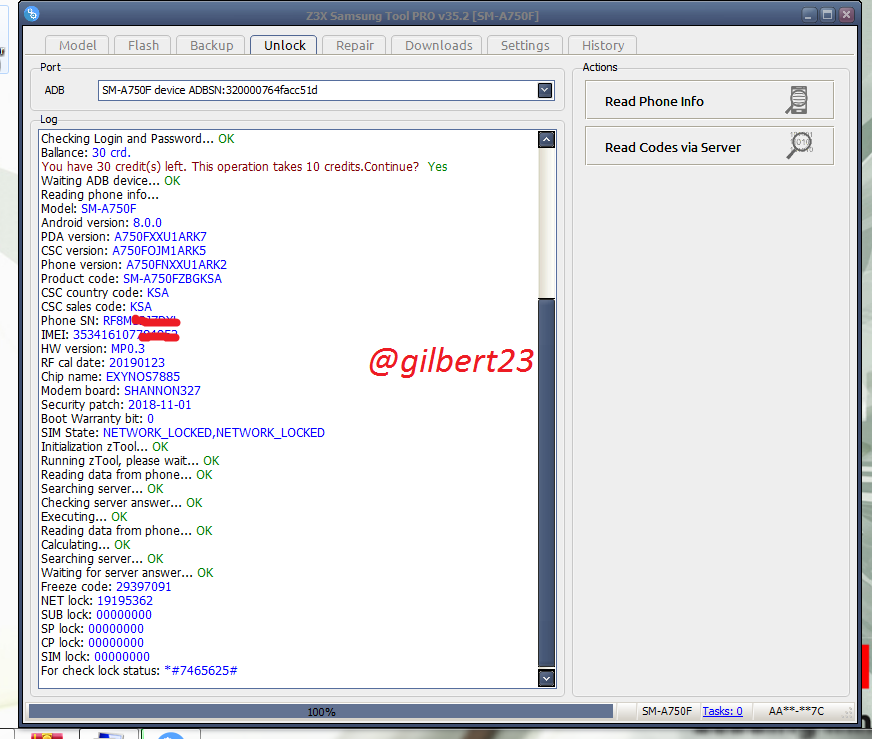This screenshot has width=872, height=739.
Task: Click the Android version 8.0.0 value
Action: click(147, 222)
